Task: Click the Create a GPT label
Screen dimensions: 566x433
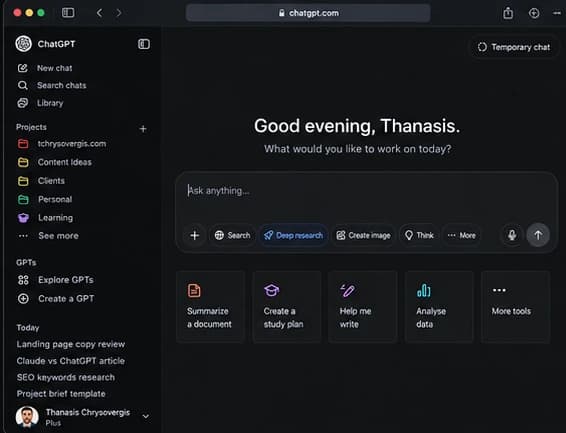Action: 66,298
